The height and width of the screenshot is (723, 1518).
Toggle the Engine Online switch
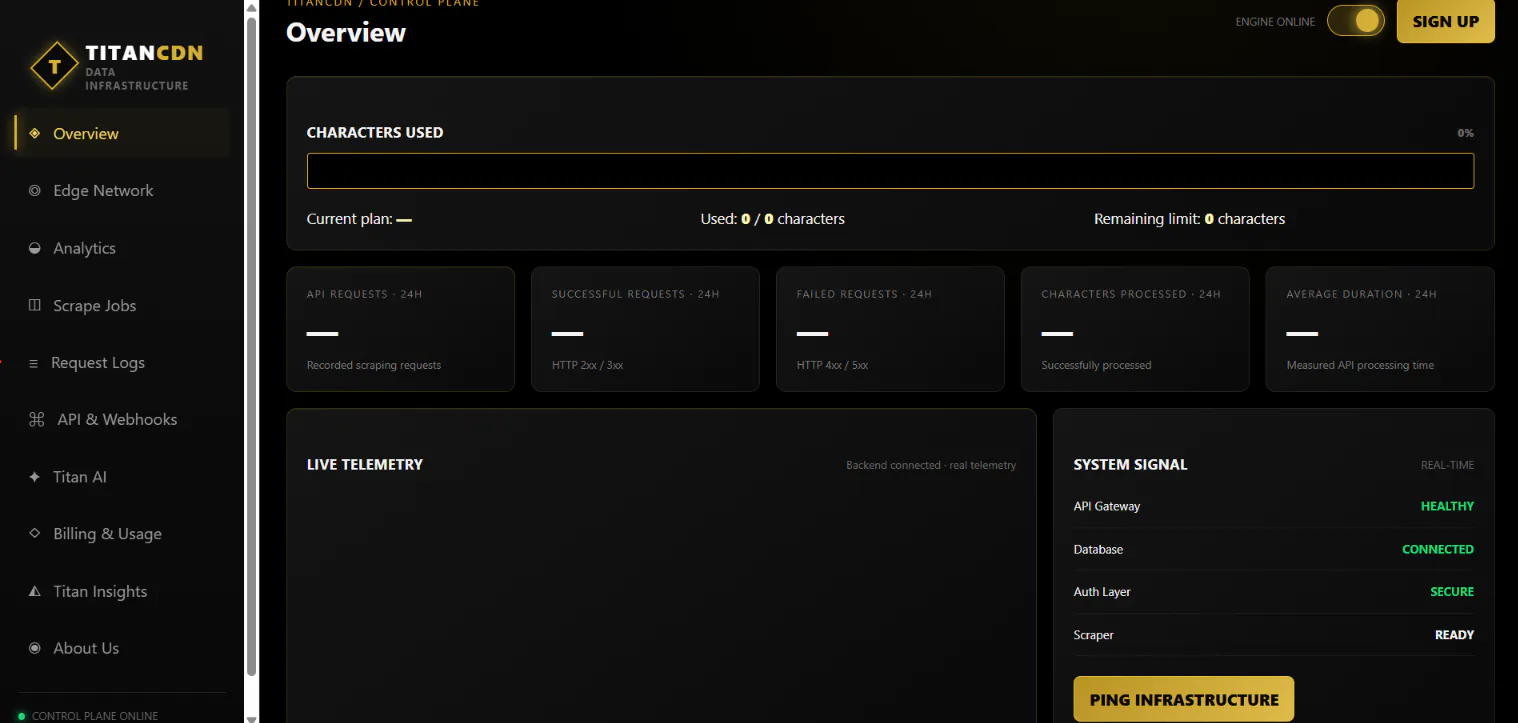[1356, 21]
